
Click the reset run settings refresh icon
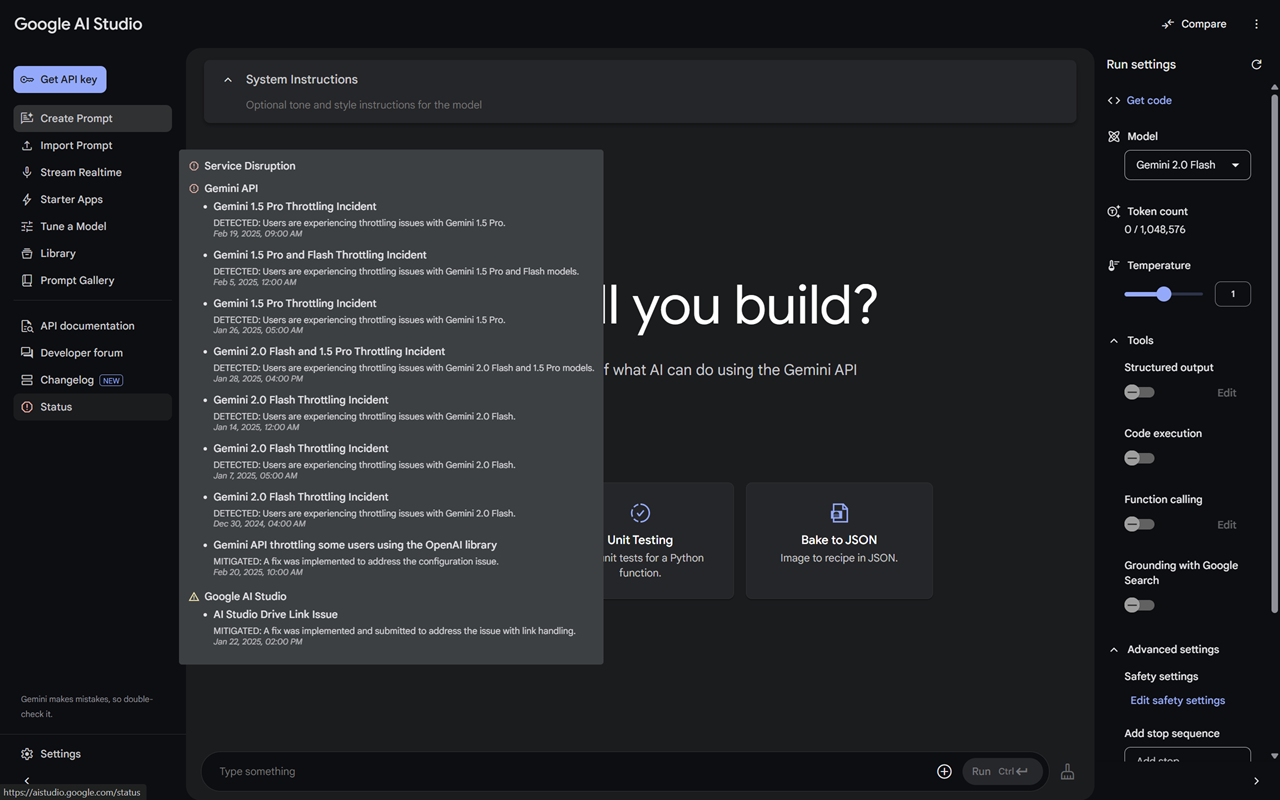tap(1256, 65)
